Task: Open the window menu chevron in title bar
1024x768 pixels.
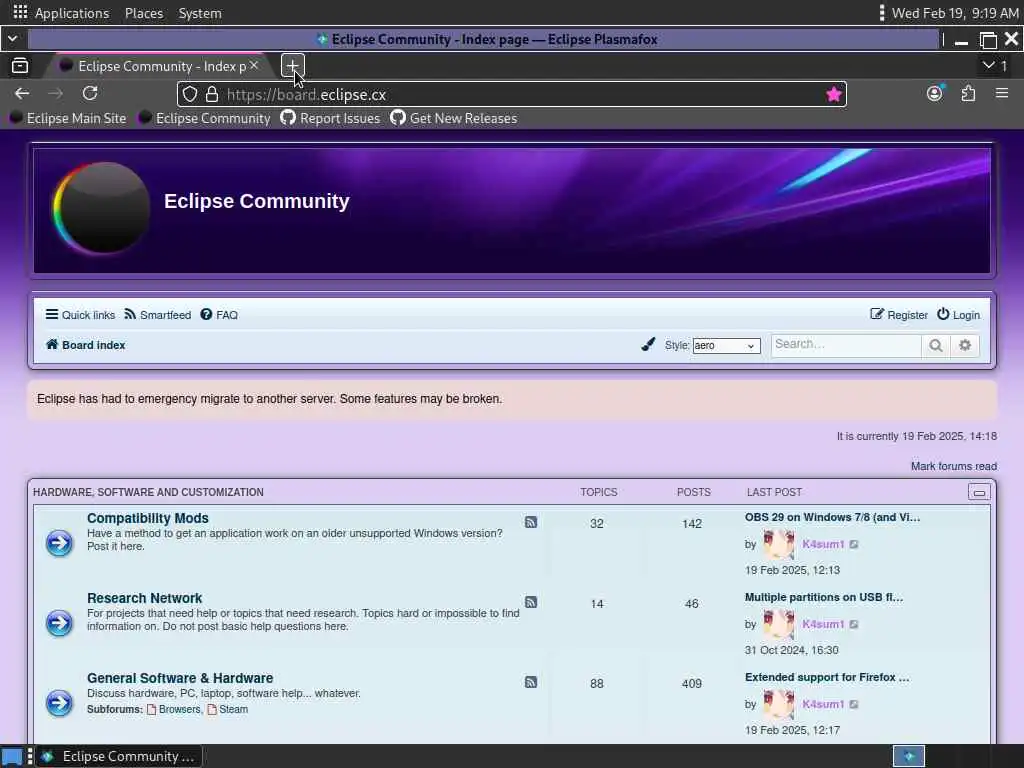Action: pyautogui.click(x=12, y=39)
